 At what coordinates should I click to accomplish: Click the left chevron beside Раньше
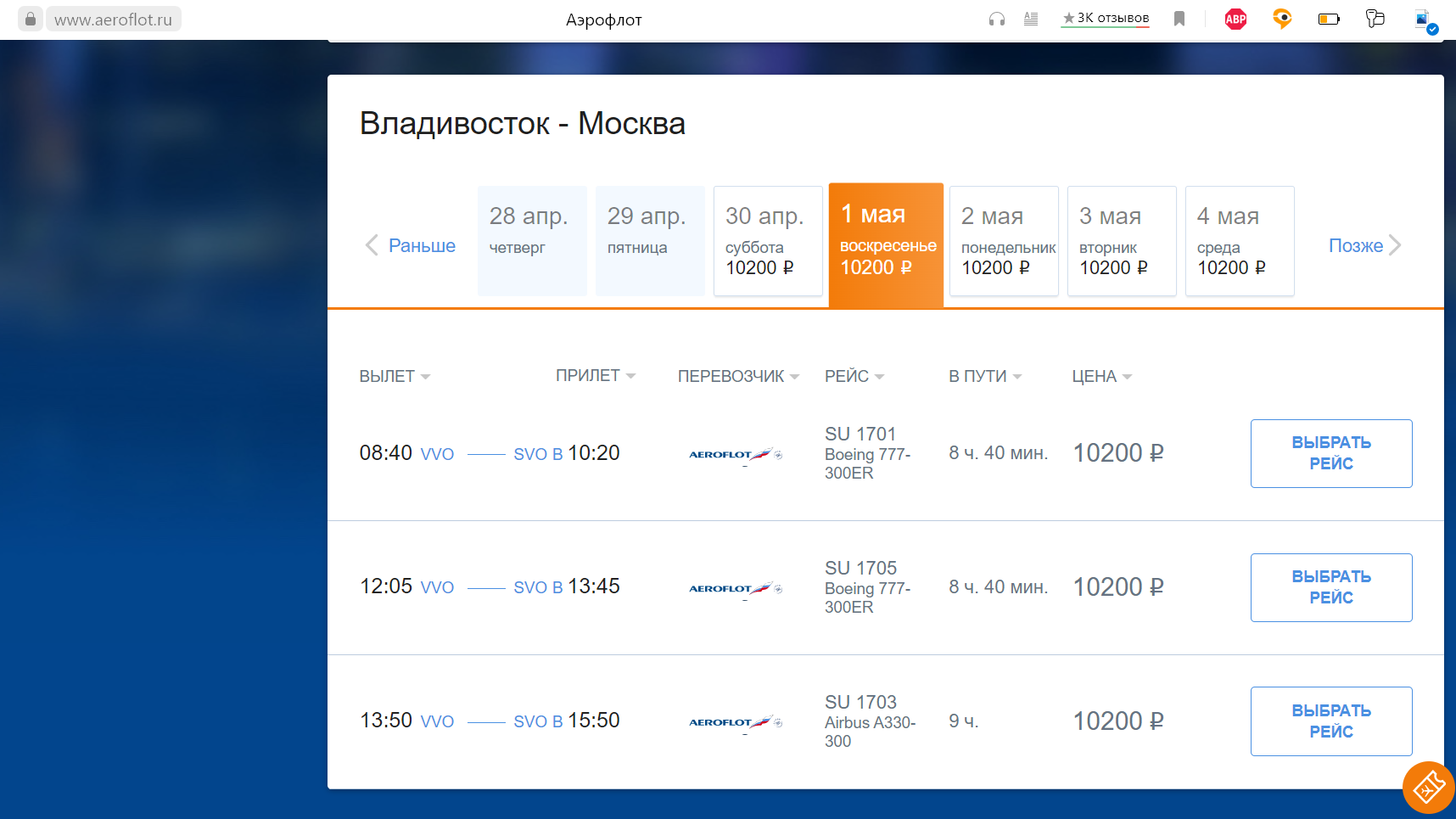click(371, 245)
